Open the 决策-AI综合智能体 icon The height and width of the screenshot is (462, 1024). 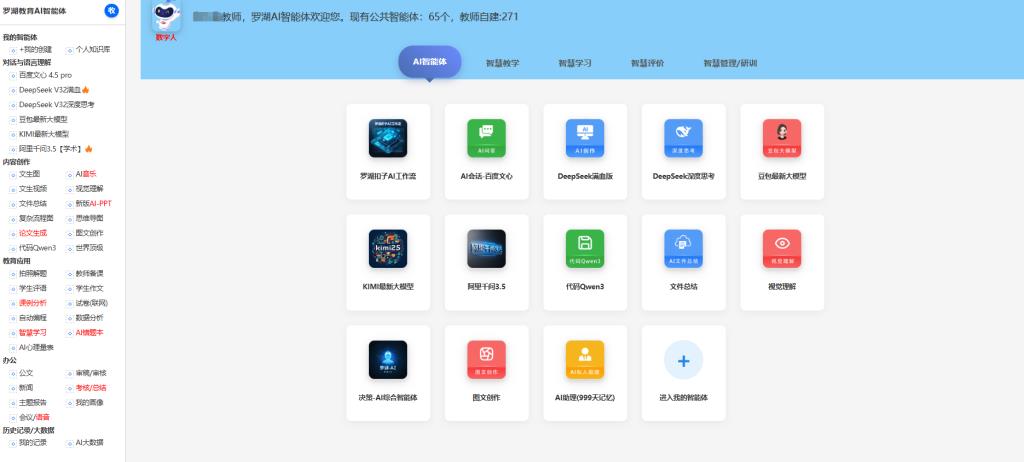click(x=388, y=359)
